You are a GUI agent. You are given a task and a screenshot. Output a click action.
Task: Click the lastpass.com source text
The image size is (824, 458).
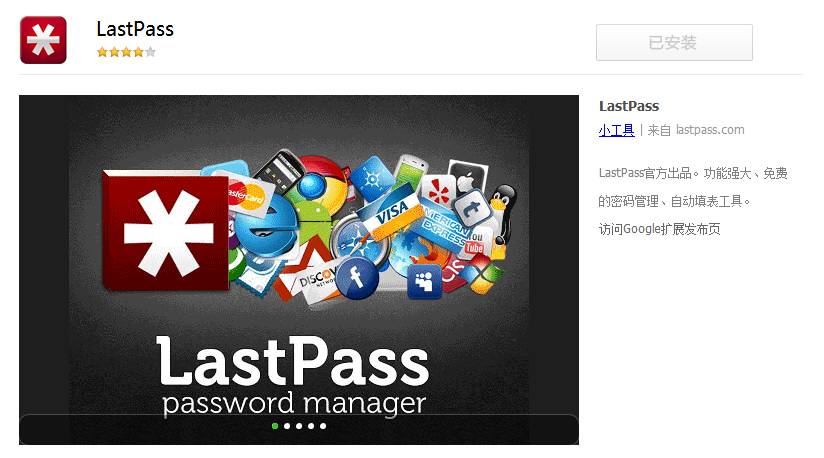[x=710, y=130]
